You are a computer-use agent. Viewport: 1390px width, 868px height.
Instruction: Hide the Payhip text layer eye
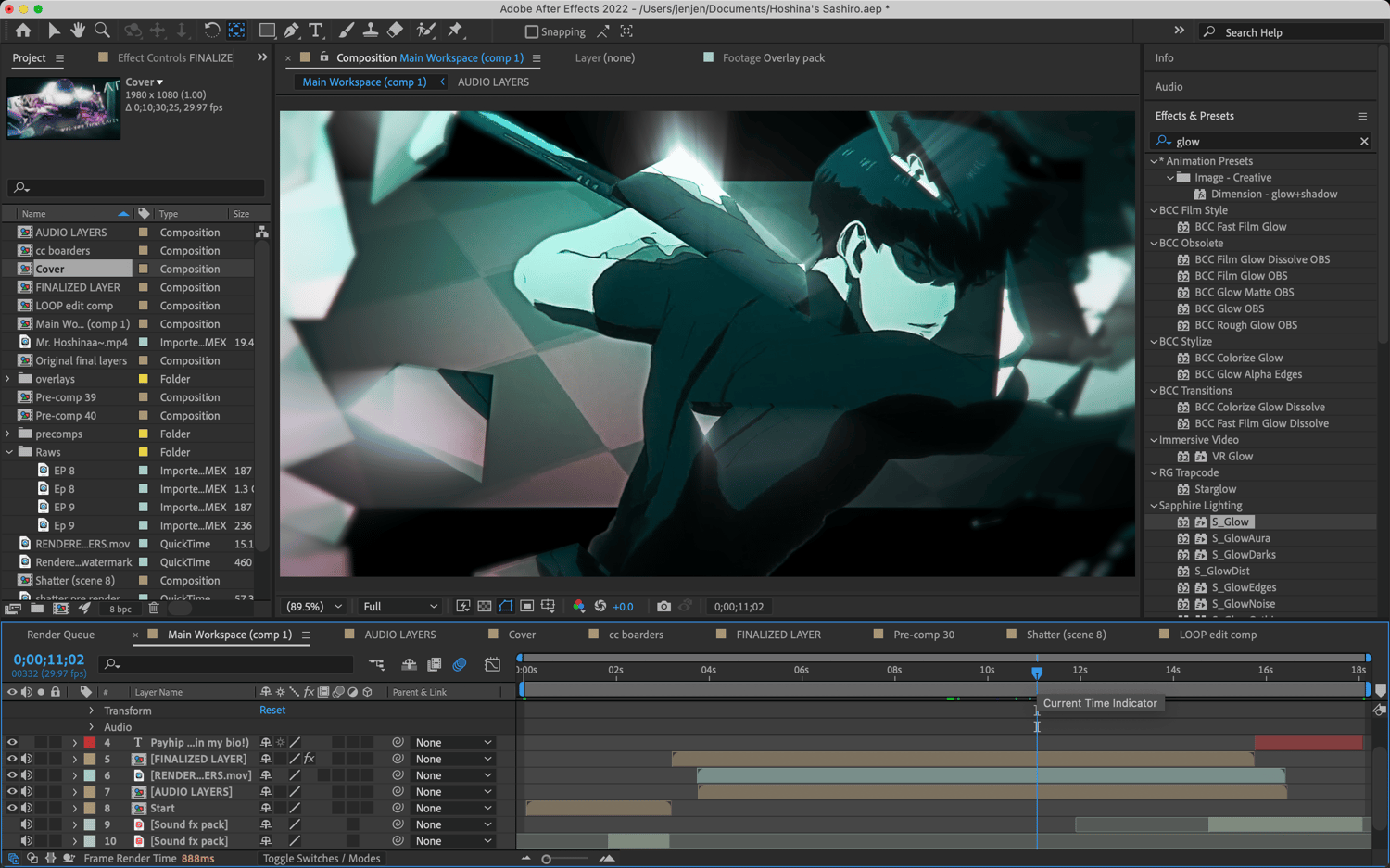(x=12, y=743)
